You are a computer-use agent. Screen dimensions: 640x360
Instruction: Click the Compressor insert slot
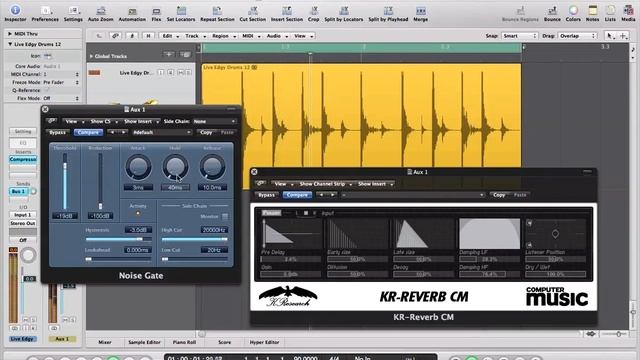pyautogui.click(x=23, y=159)
